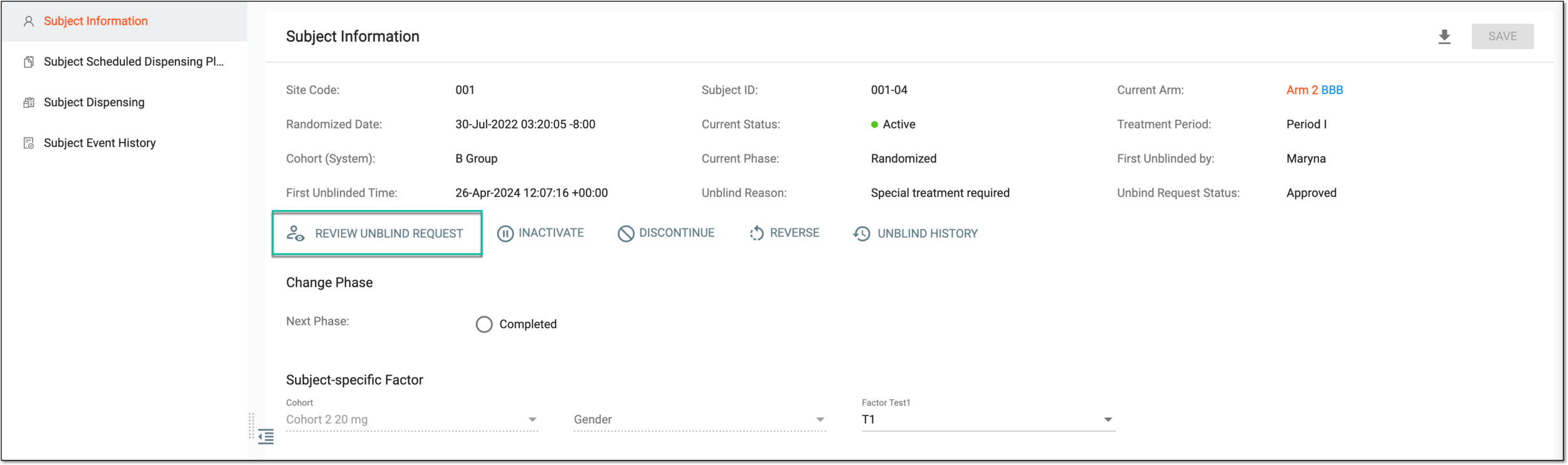Click the pause circle Inactivate icon
This screenshot has width=1568, height=465.
[506, 234]
